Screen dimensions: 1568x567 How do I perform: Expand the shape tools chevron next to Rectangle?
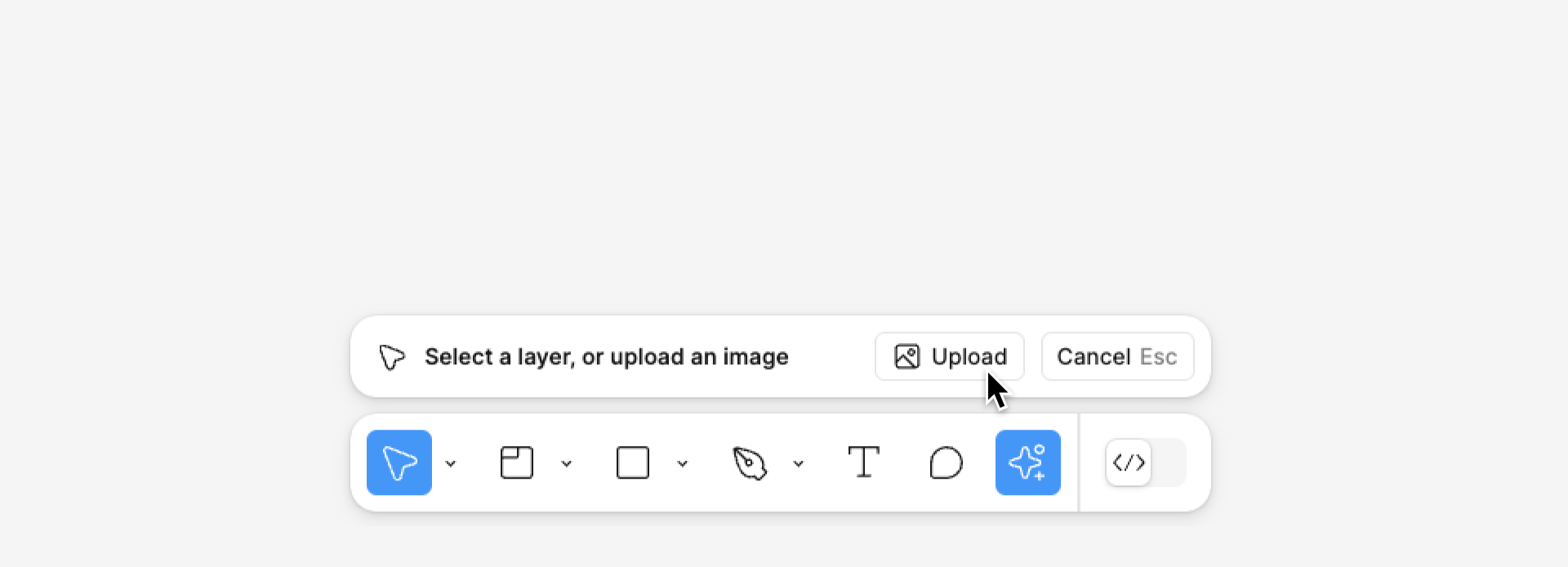pos(682,463)
